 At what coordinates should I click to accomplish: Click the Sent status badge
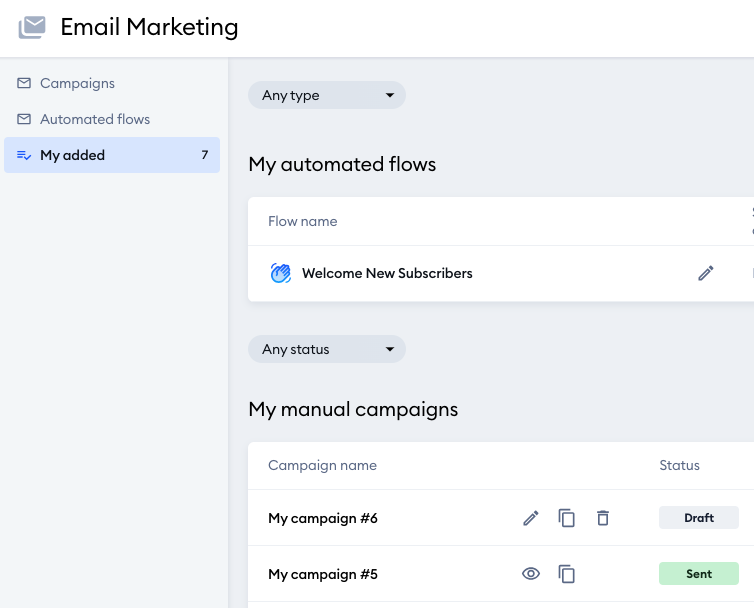point(699,573)
